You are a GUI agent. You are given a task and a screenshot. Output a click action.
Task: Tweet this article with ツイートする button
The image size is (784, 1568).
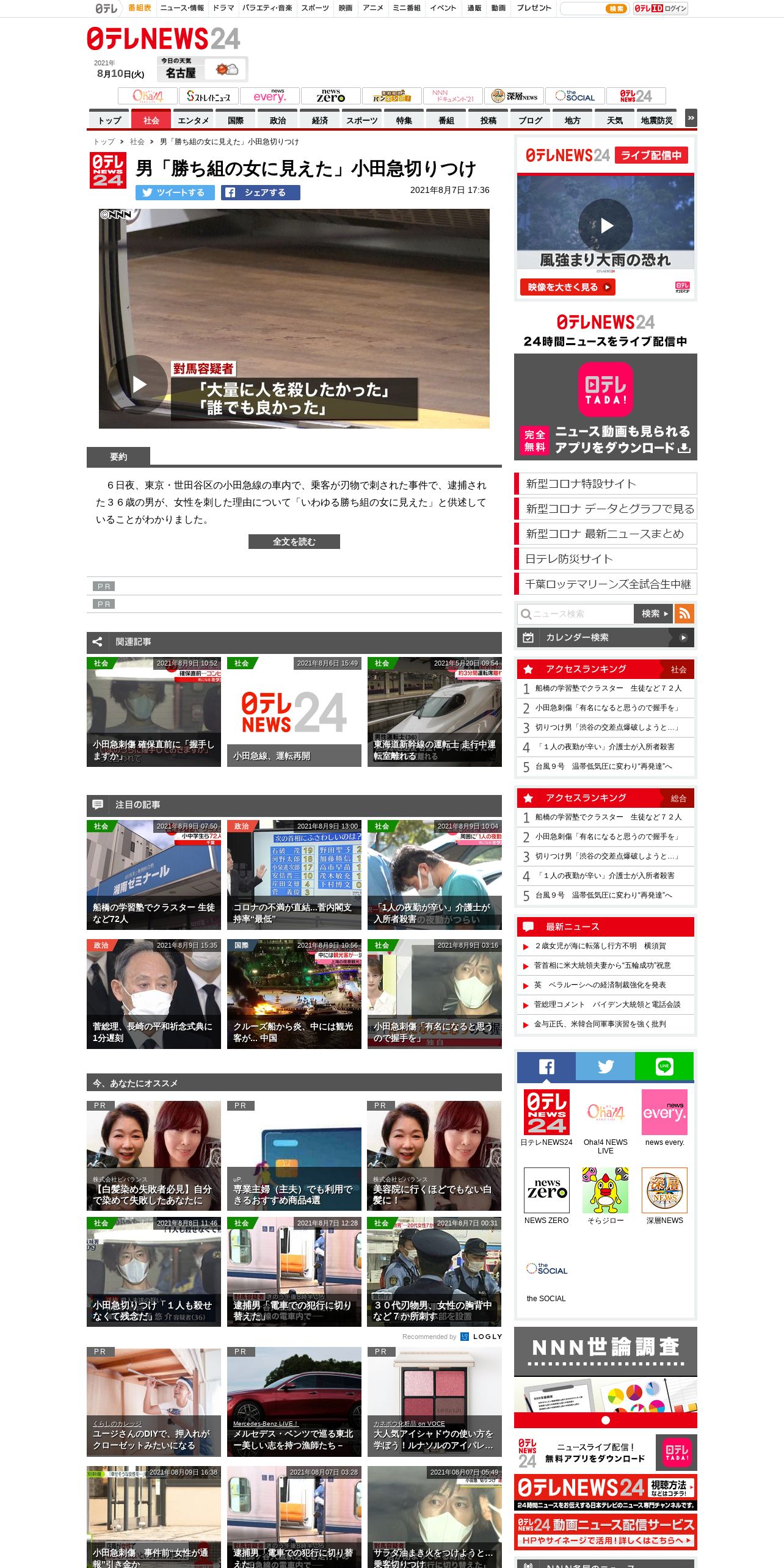pos(175,192)
